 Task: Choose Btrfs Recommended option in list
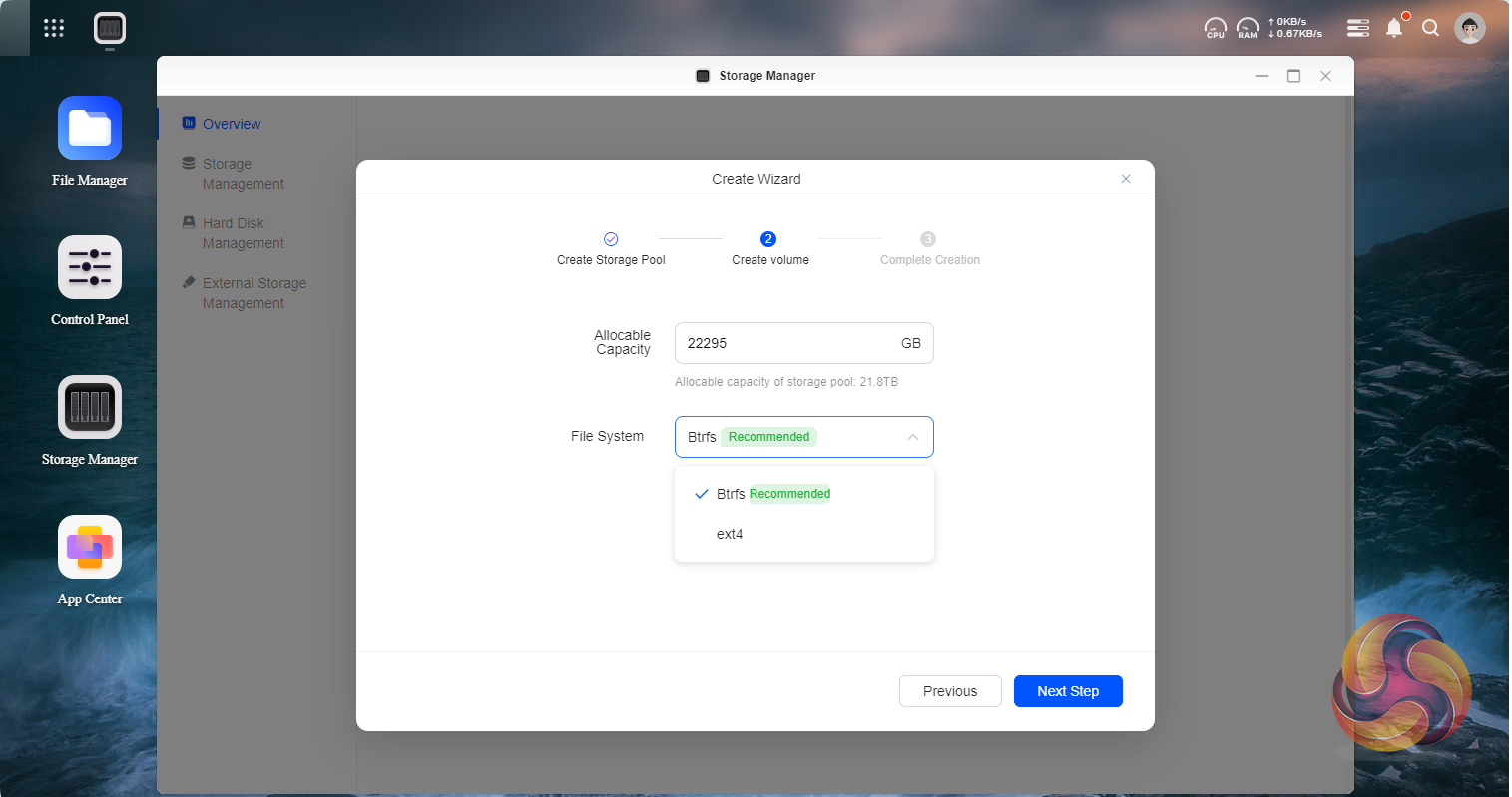773,494
